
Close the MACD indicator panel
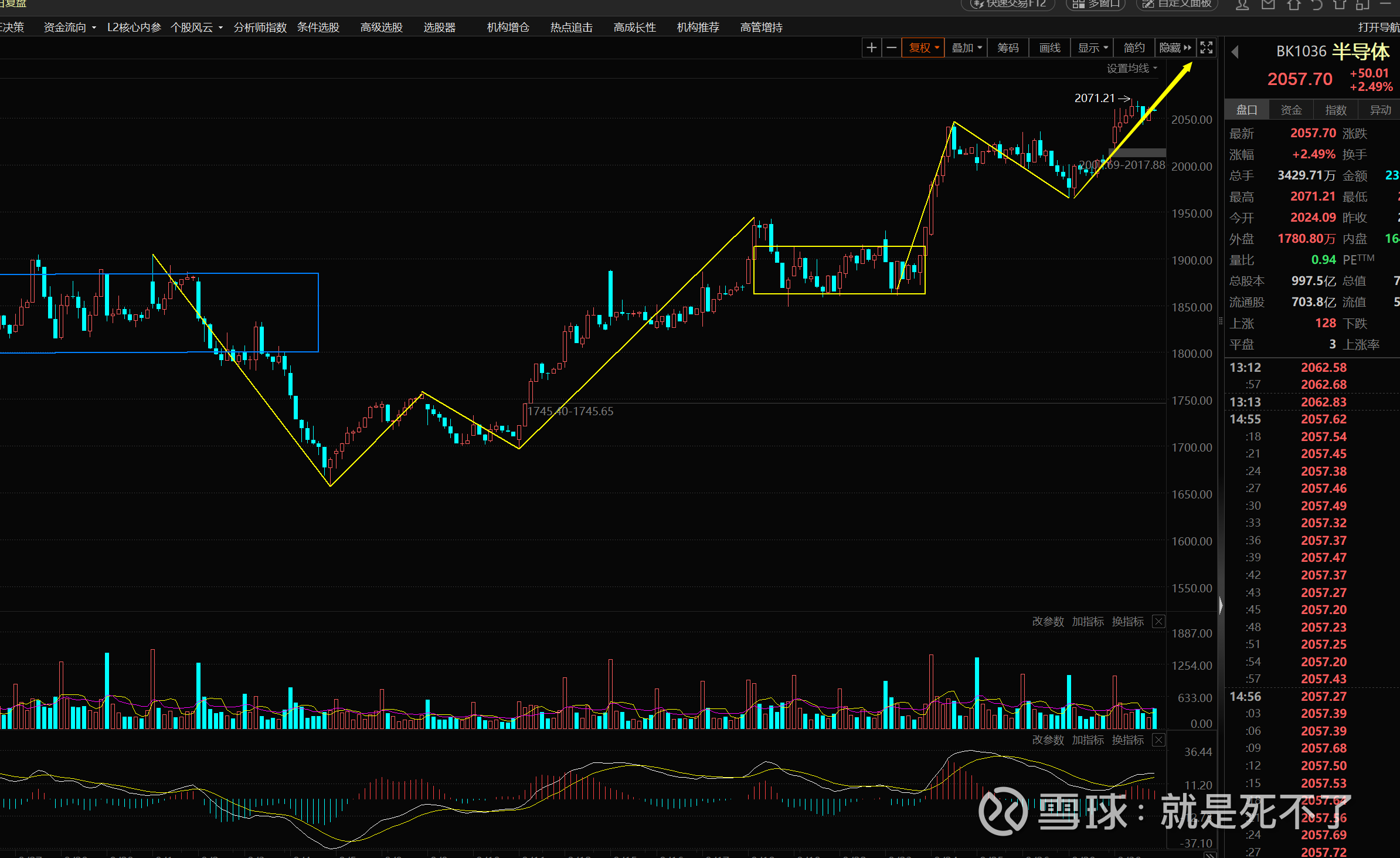point(1158,740)
